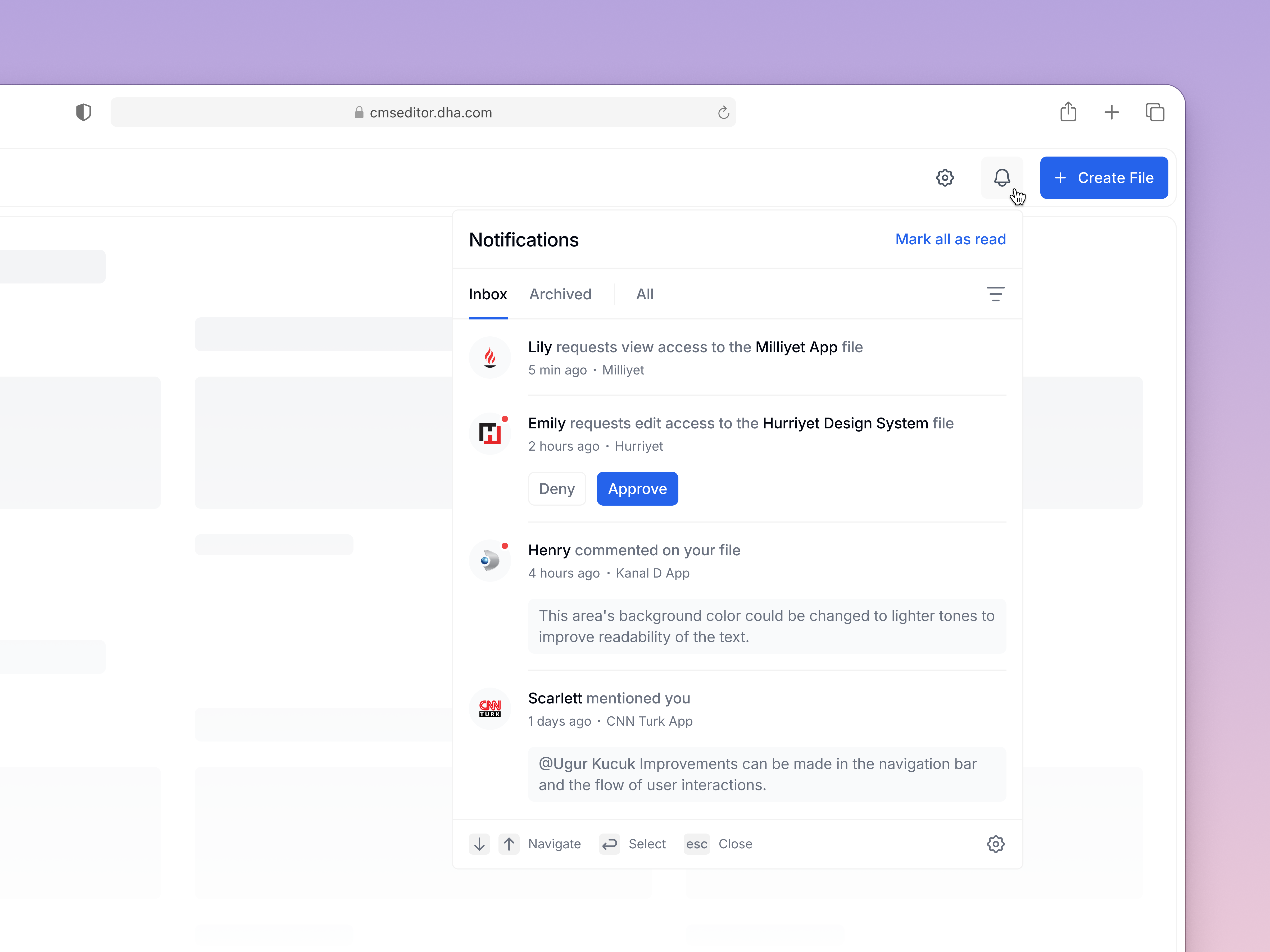The width and height of the screenshot is (1270, 952).
Task: Click Mark all as read
Action: (x=950, y=239)
